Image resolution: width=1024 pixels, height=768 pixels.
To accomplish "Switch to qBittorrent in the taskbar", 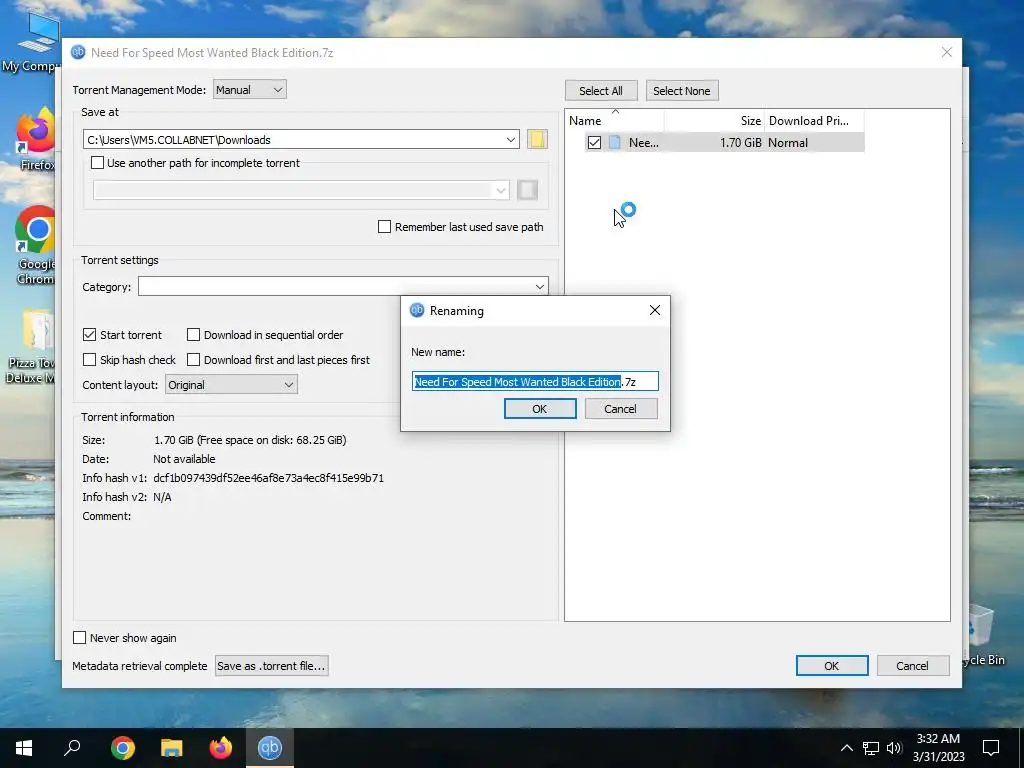I will pyautogui.click(x=270, y=748).
